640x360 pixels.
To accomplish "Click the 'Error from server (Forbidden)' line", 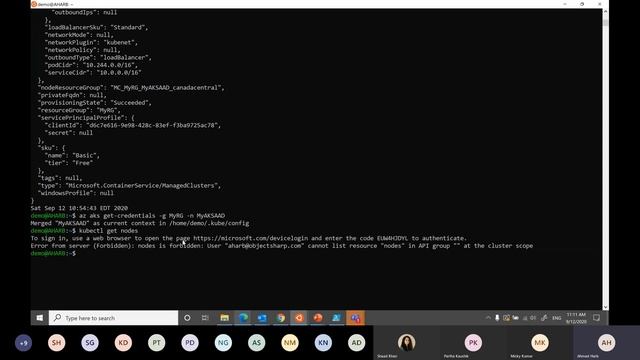I will pyautogui.click(x=282, y=246).
